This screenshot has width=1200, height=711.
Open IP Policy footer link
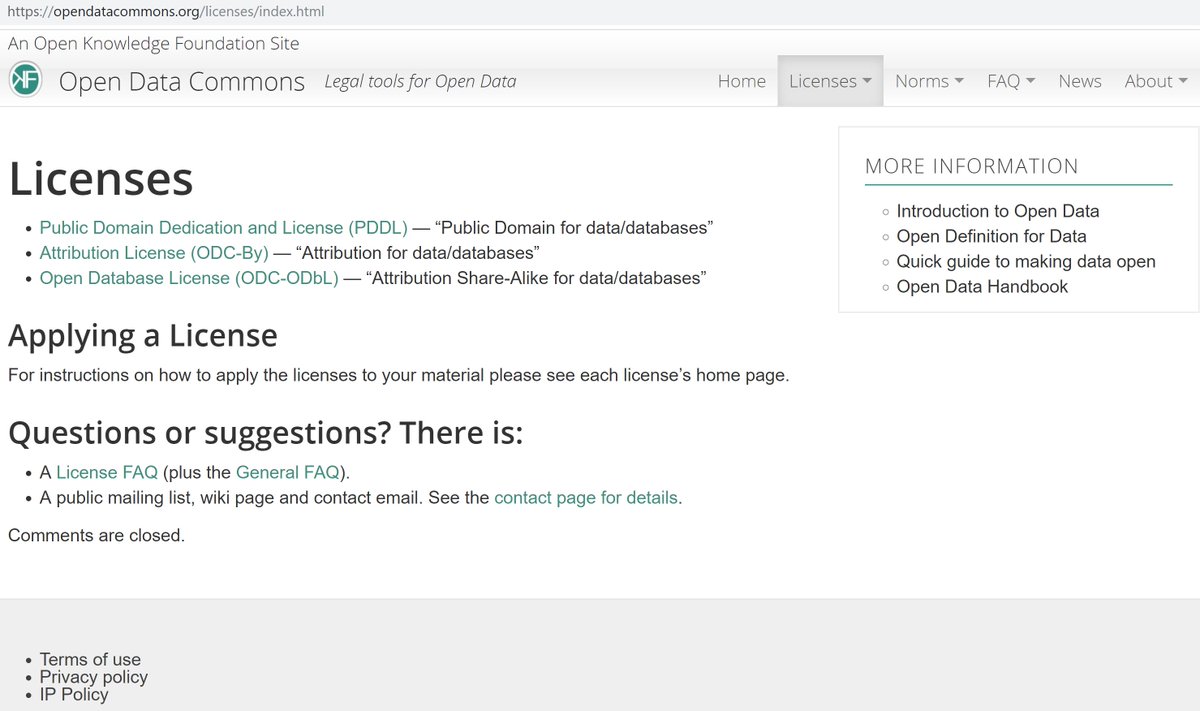coord(74,694)
